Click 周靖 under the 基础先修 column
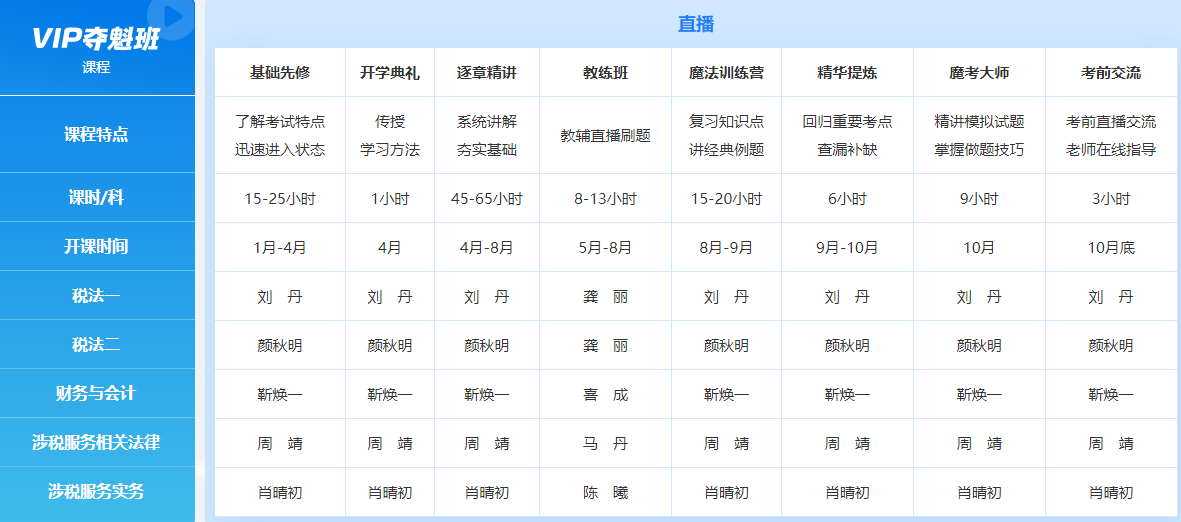Screen dimensions: 1181x522 (x=280, y=444)
